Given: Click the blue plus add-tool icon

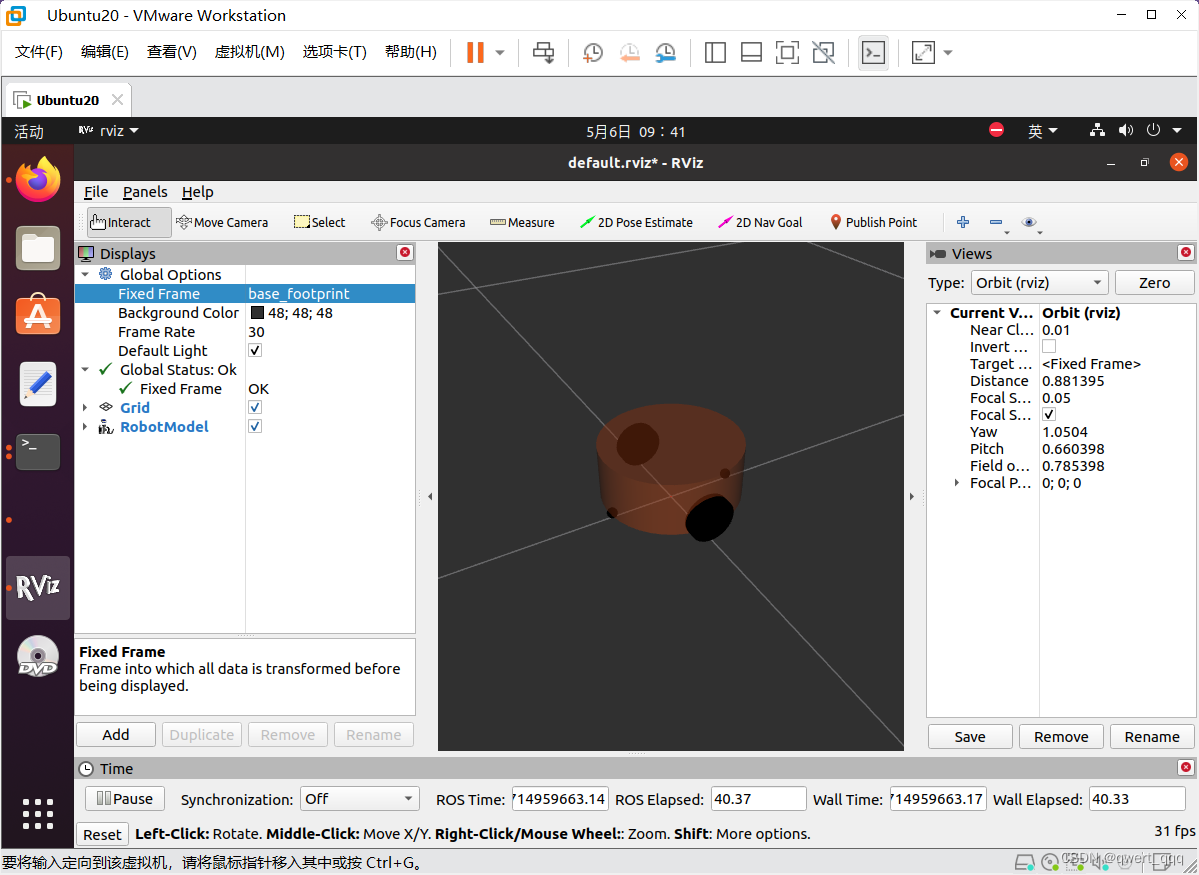Looking at the screenshot, I should pyautogui.click(x=963, y=222).
